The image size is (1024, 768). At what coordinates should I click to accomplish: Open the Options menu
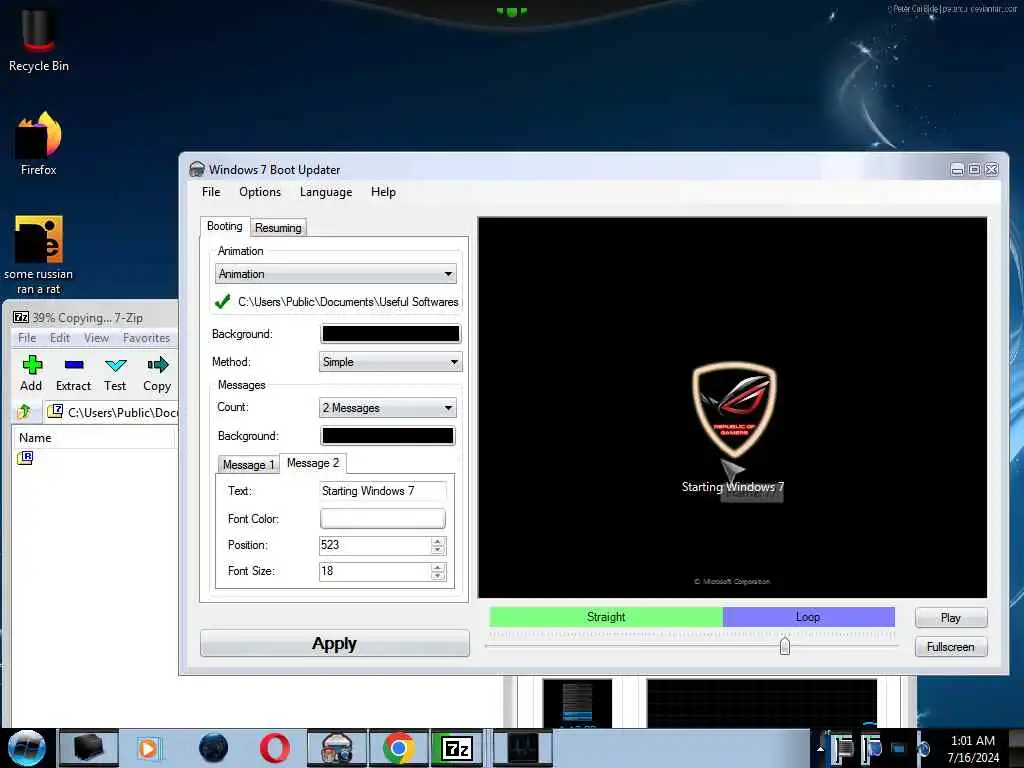point(260,192)
